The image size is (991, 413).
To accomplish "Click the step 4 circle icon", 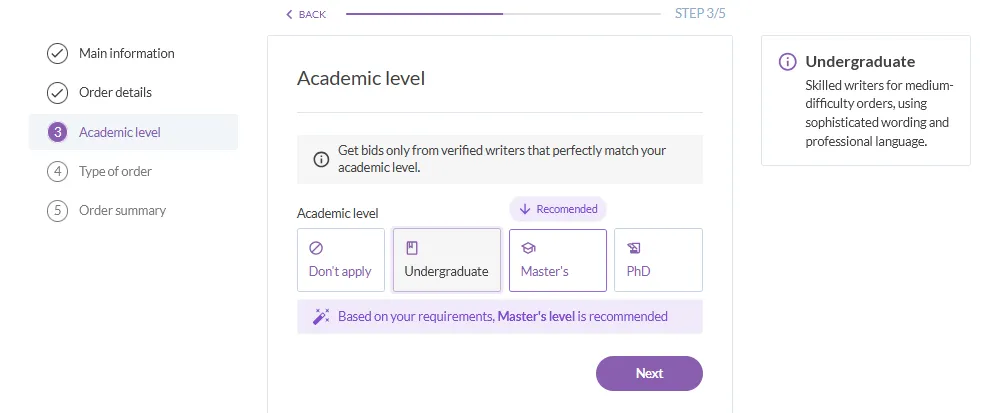I will pos(58,171).
